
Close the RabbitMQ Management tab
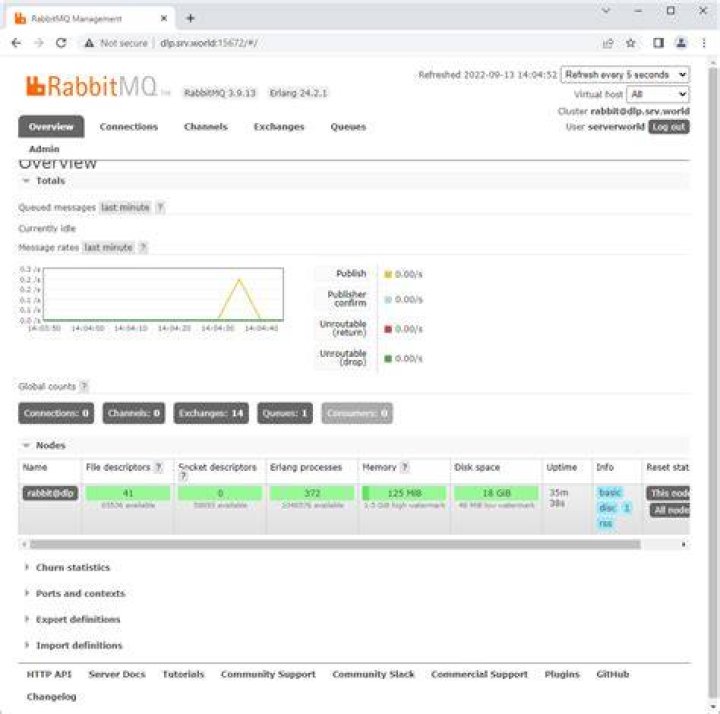(x=164, y=18)
